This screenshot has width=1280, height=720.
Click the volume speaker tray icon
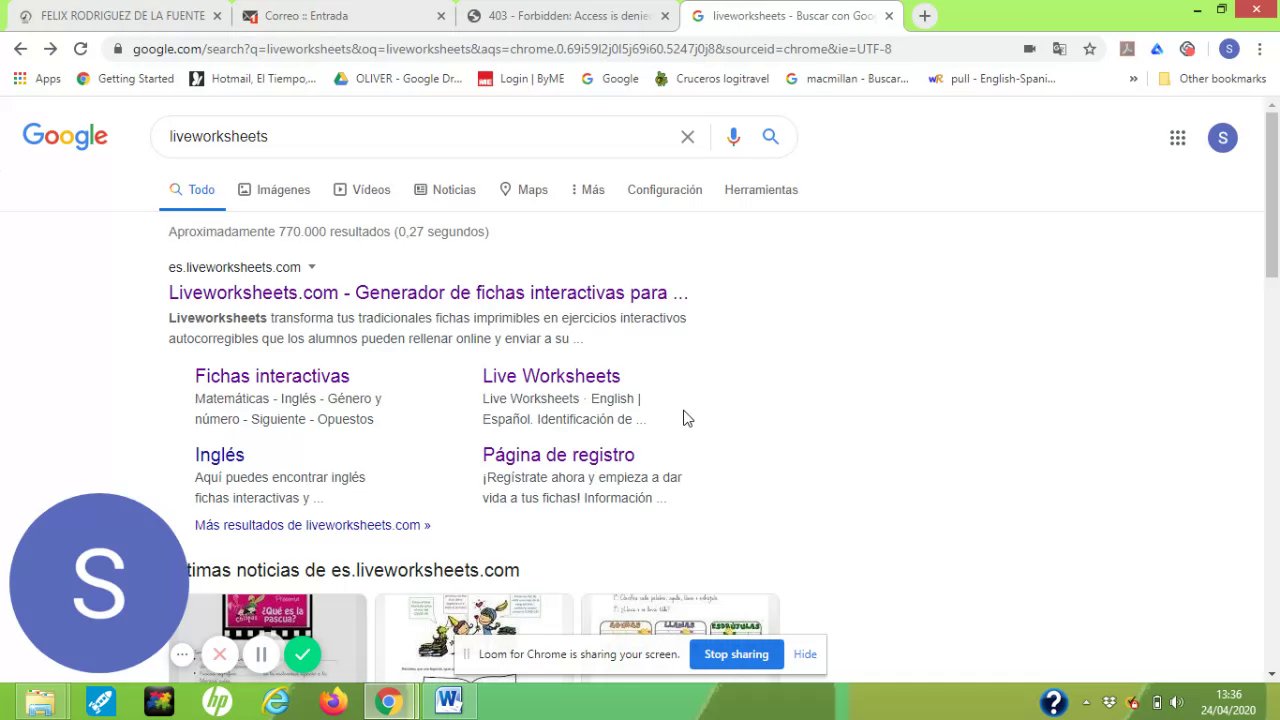1176,702
